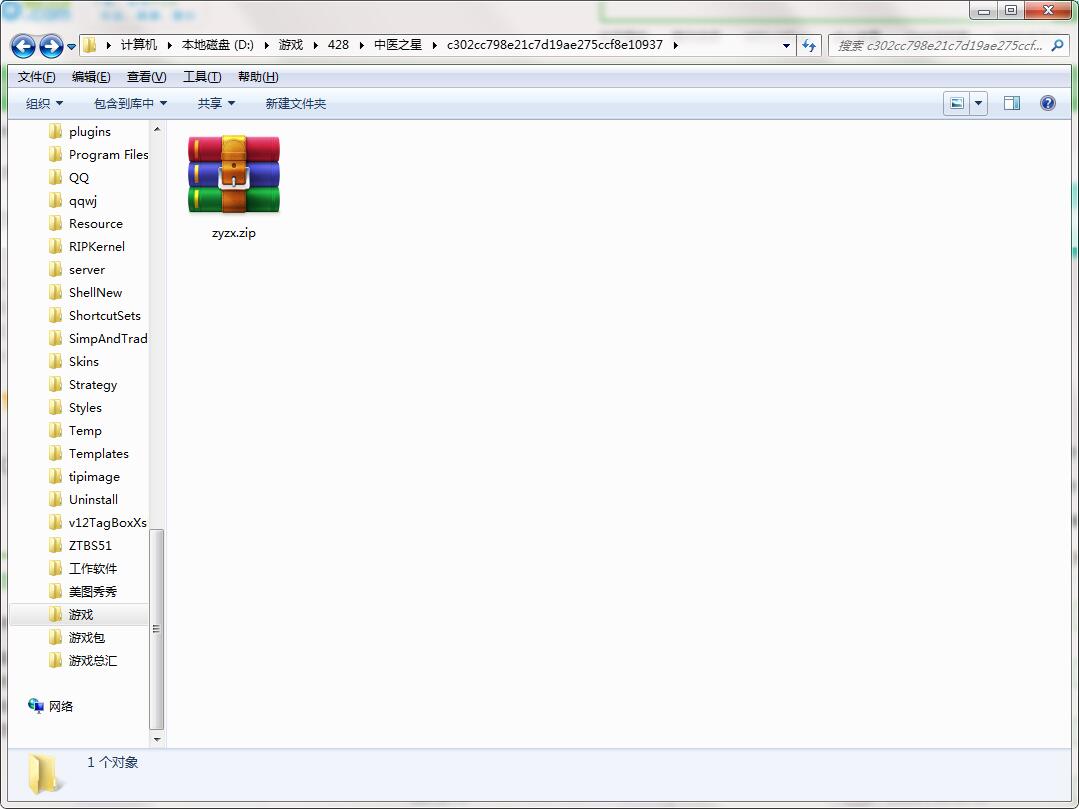Open the 文件(F) menu

pyautogui.click(x=36, y=76)
